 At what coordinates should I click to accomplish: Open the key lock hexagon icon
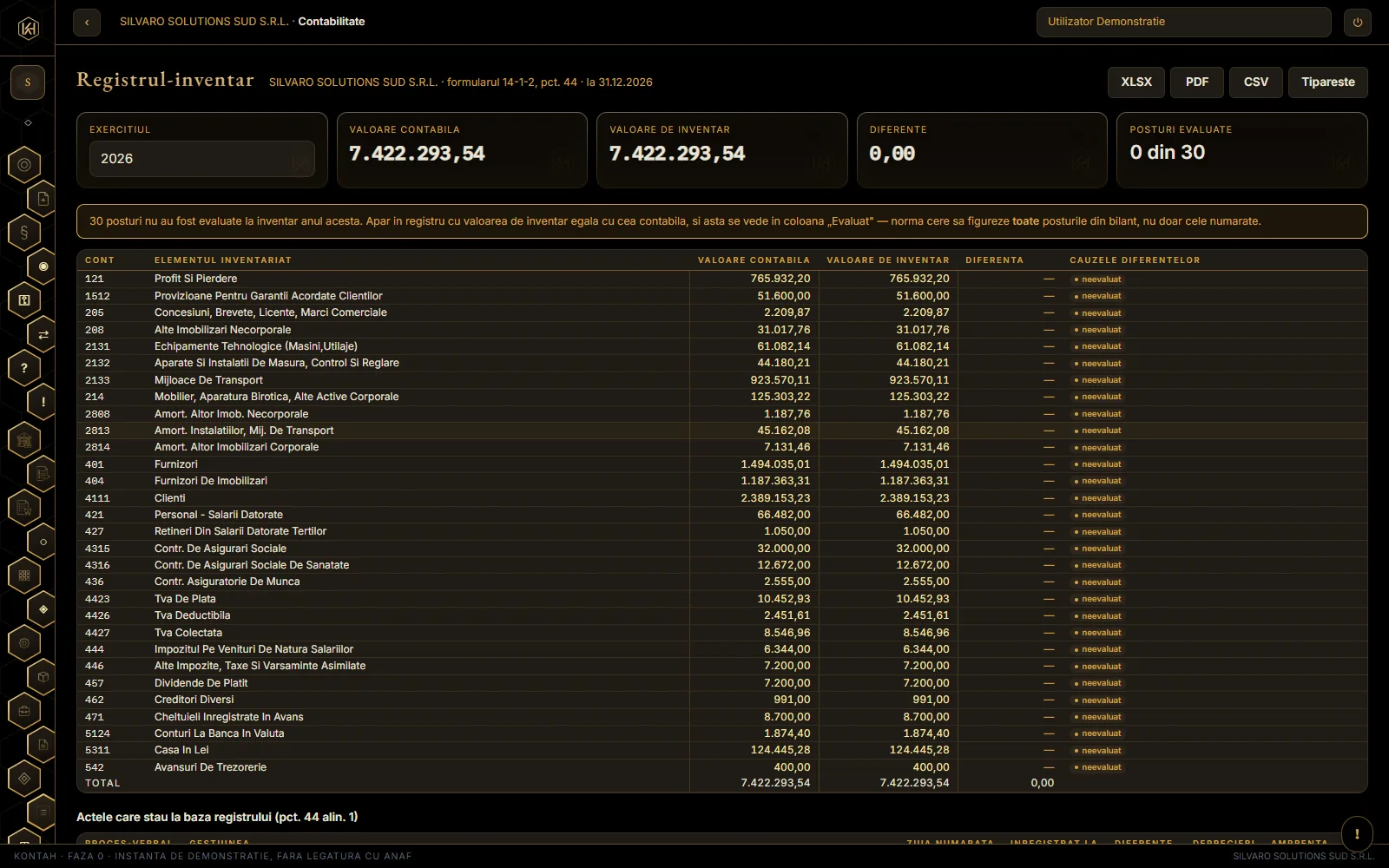(24, 300)
